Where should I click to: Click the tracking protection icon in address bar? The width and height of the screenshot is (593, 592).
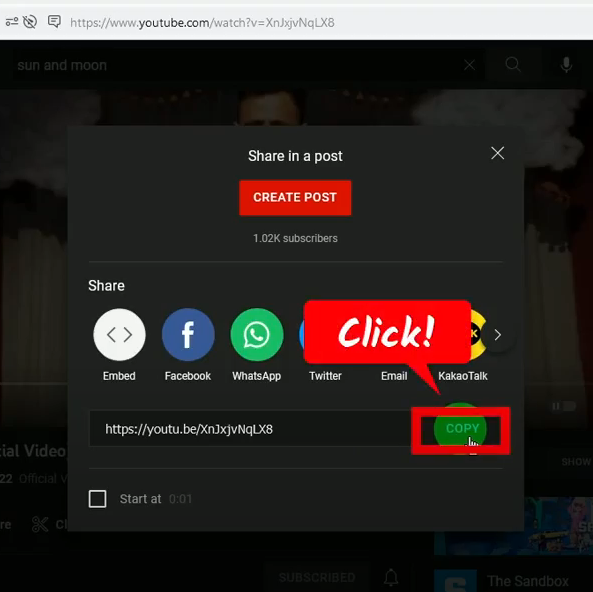coord(30,22)
